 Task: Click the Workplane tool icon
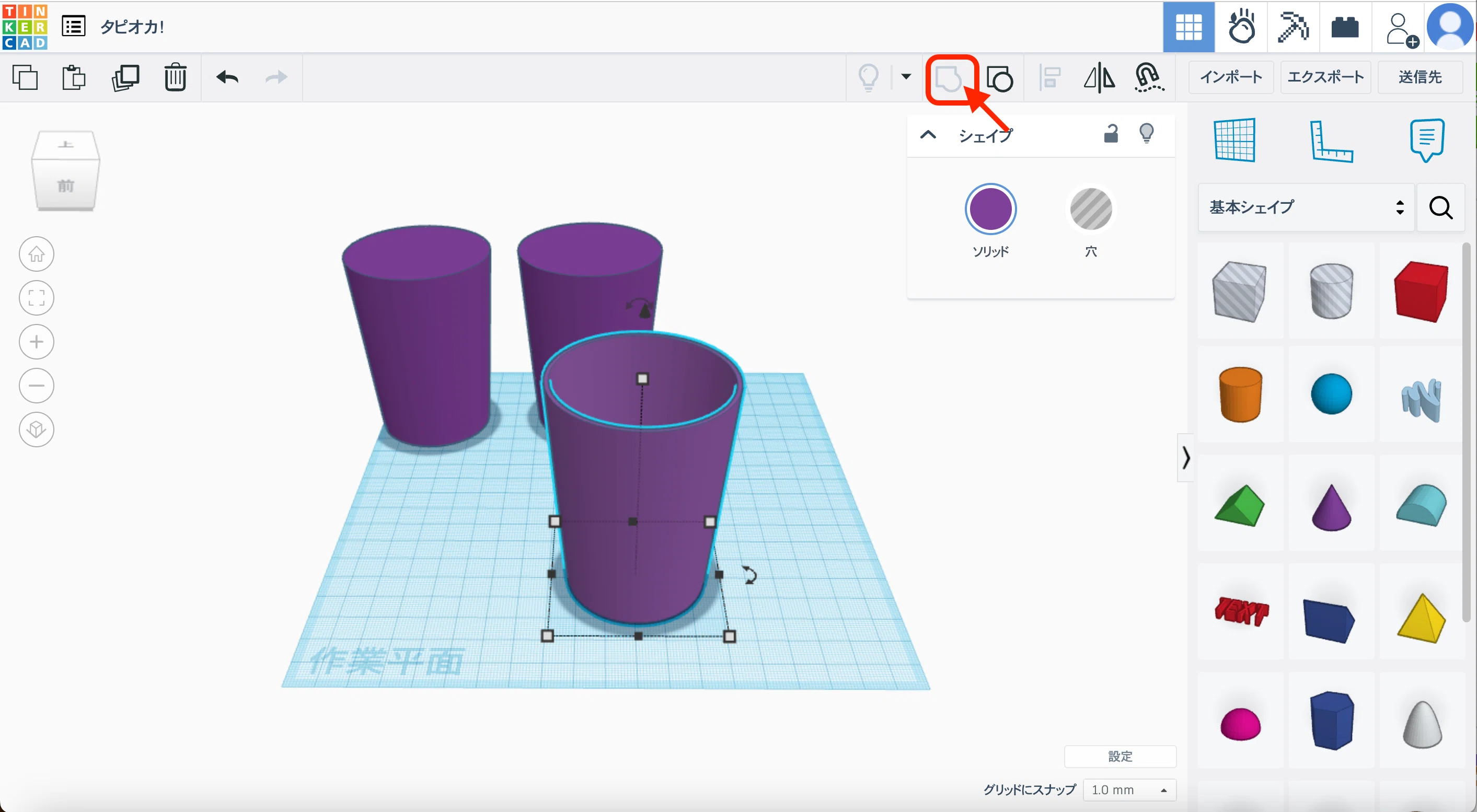tap(1234, 140)
